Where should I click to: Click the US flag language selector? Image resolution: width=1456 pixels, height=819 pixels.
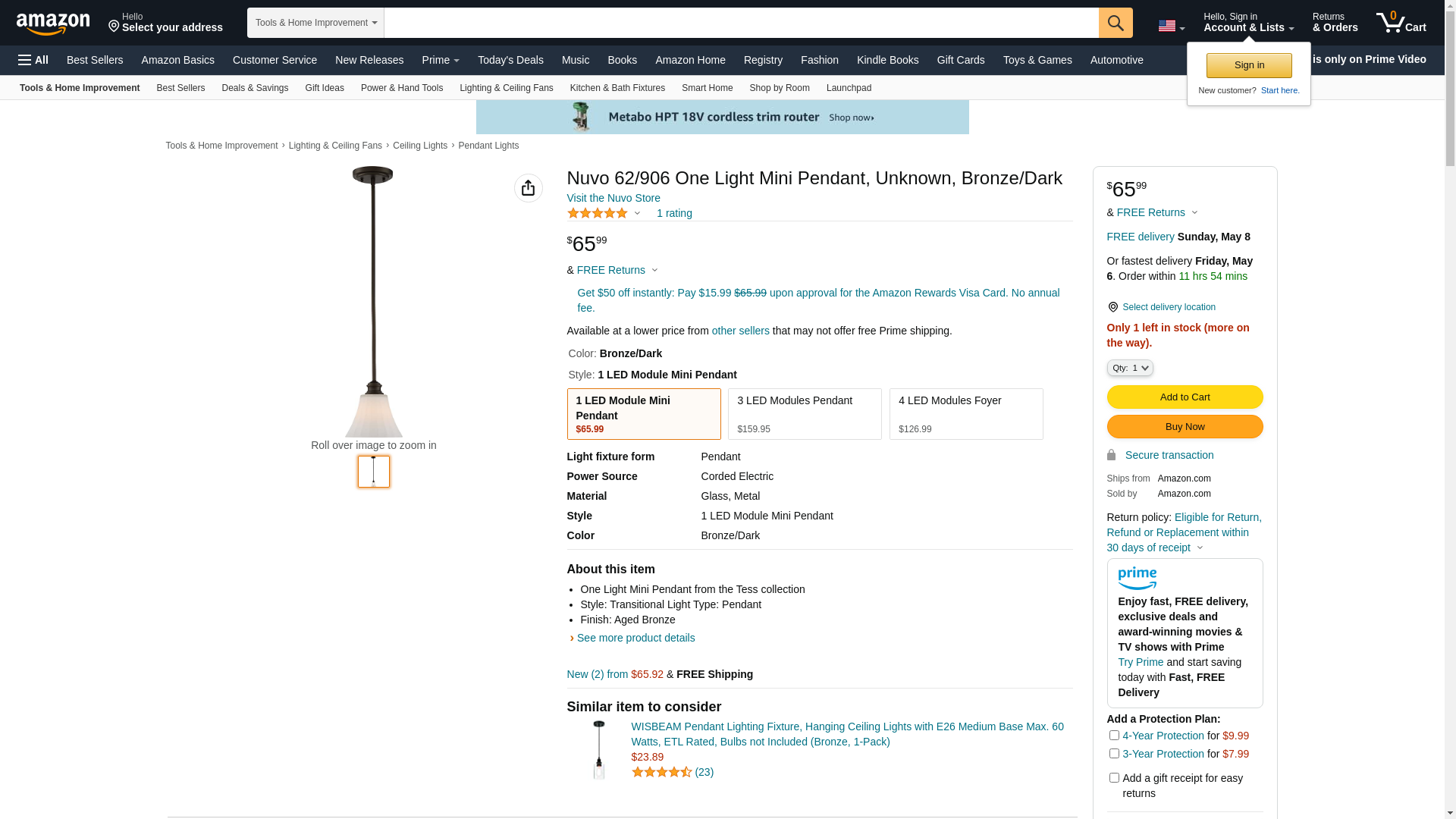(1170, 26)
